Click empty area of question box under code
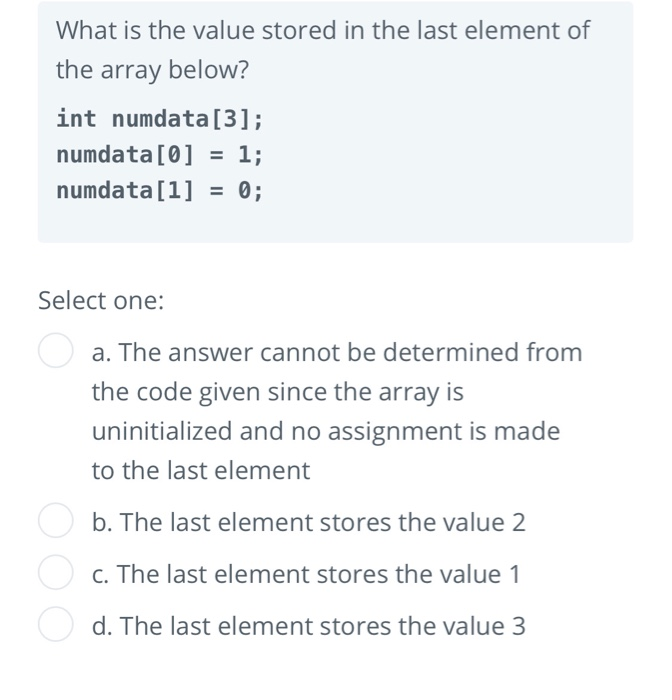 335,223
